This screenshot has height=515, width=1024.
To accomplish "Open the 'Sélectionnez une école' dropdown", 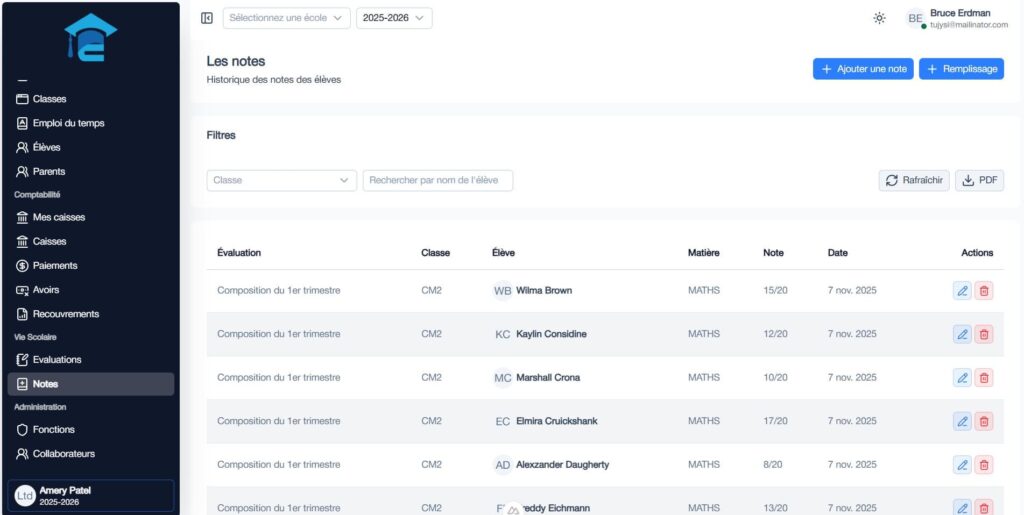I will (287, 18).
